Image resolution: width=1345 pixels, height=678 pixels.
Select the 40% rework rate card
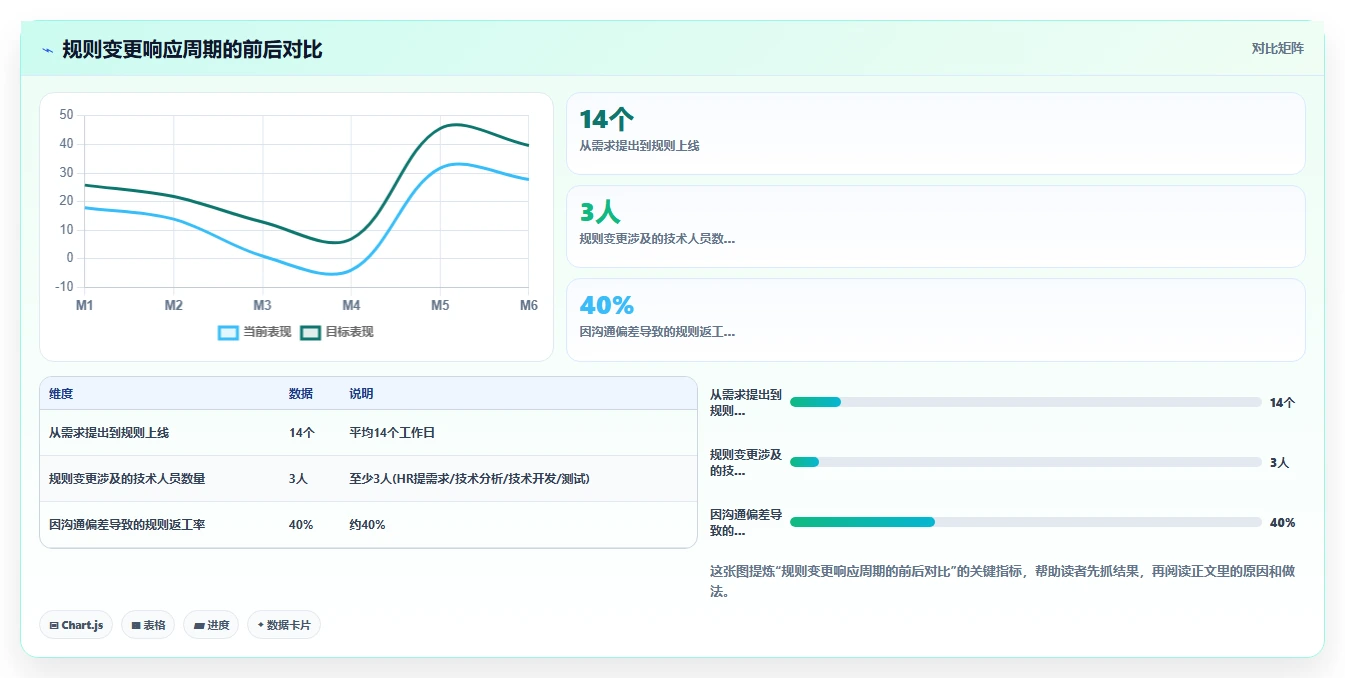pos(935,320)
